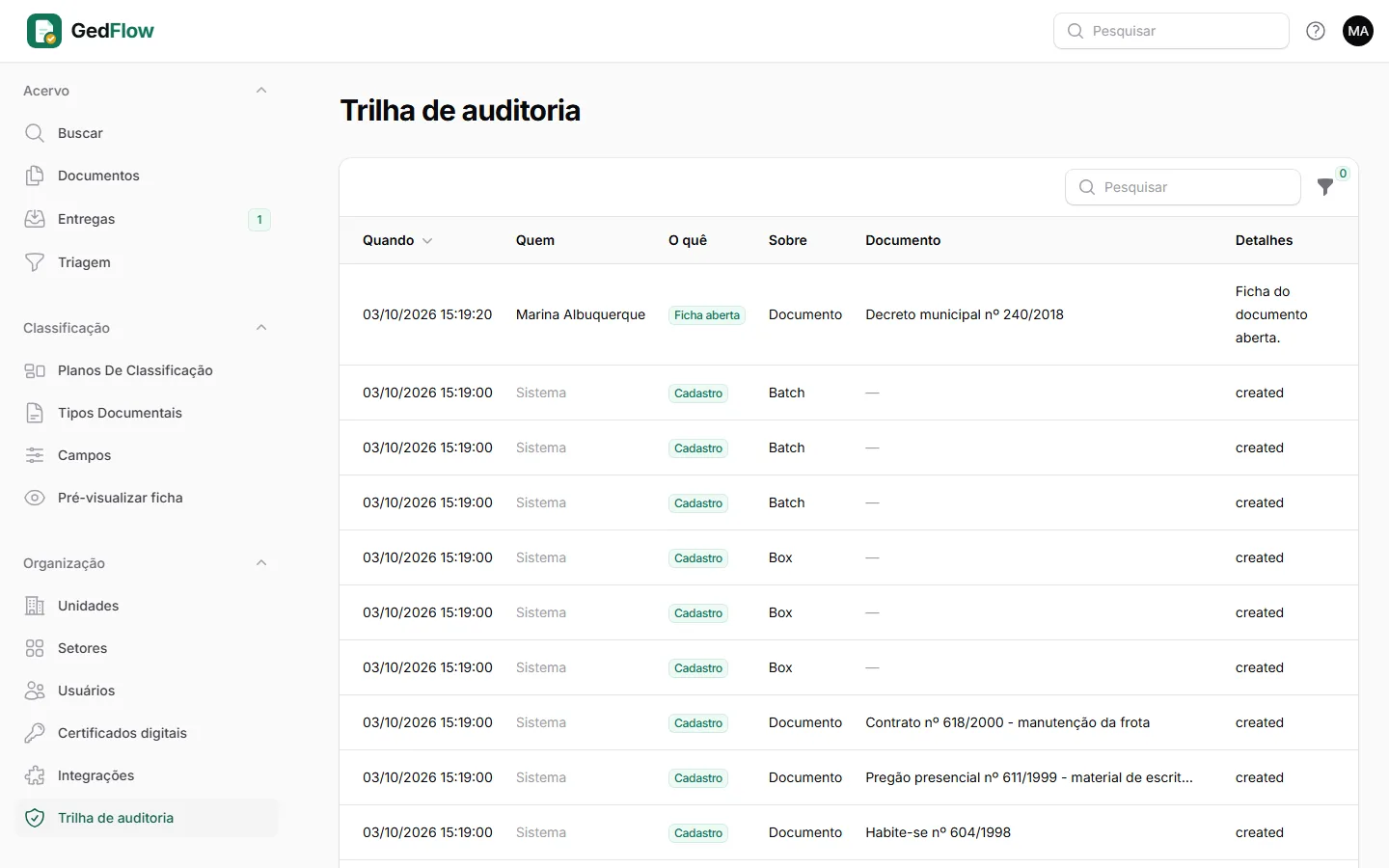Click the Triagem funnel icon

pos(35,262)
